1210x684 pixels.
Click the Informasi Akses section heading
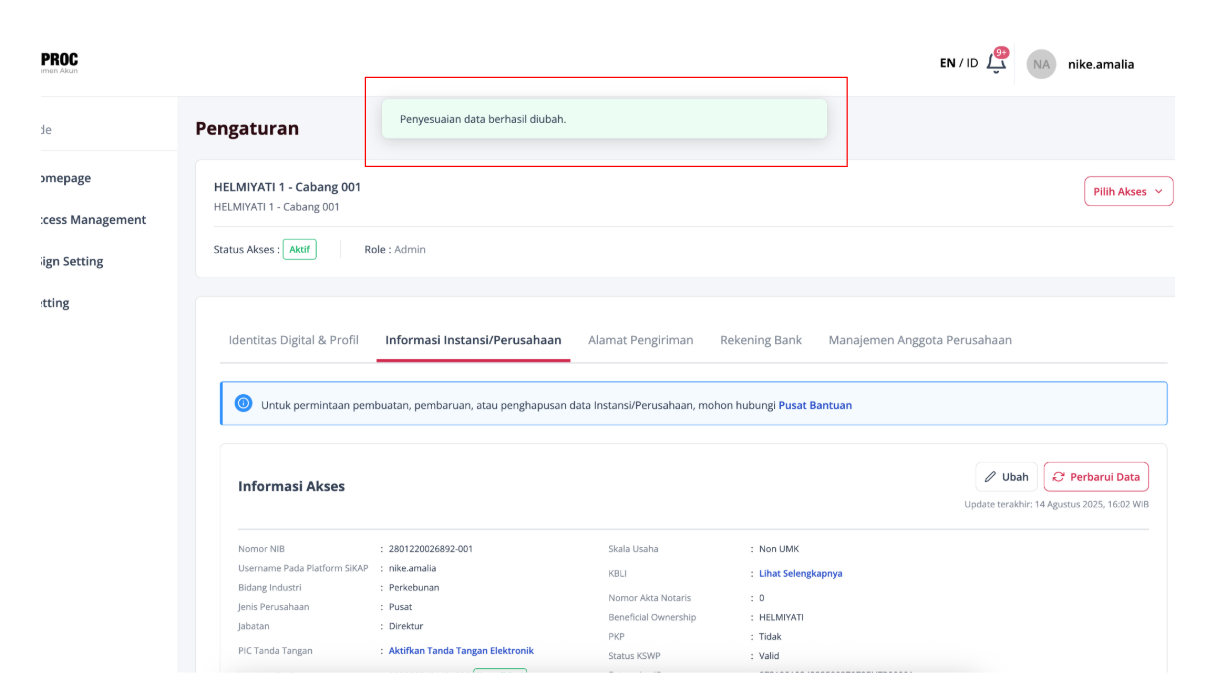click(x=291, y=487)
